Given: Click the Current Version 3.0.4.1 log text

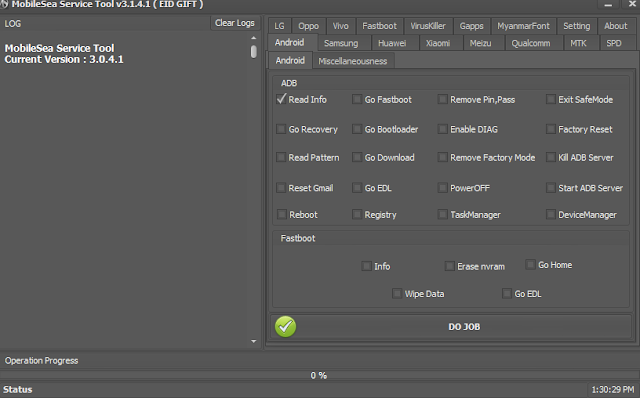Looking at the screenshot, I should coord(64,59).
